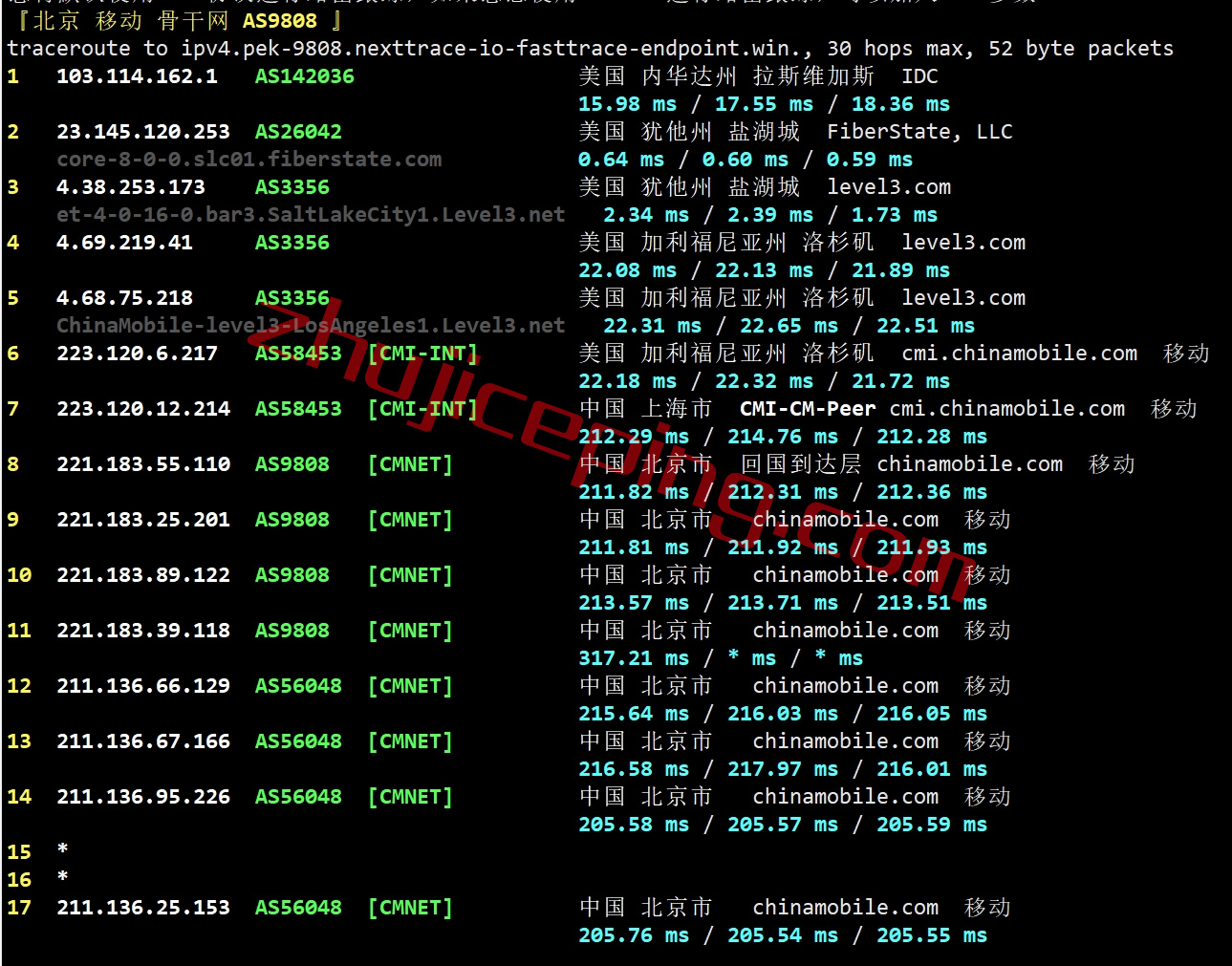Click the AS58453 text on hop 7

298,409
